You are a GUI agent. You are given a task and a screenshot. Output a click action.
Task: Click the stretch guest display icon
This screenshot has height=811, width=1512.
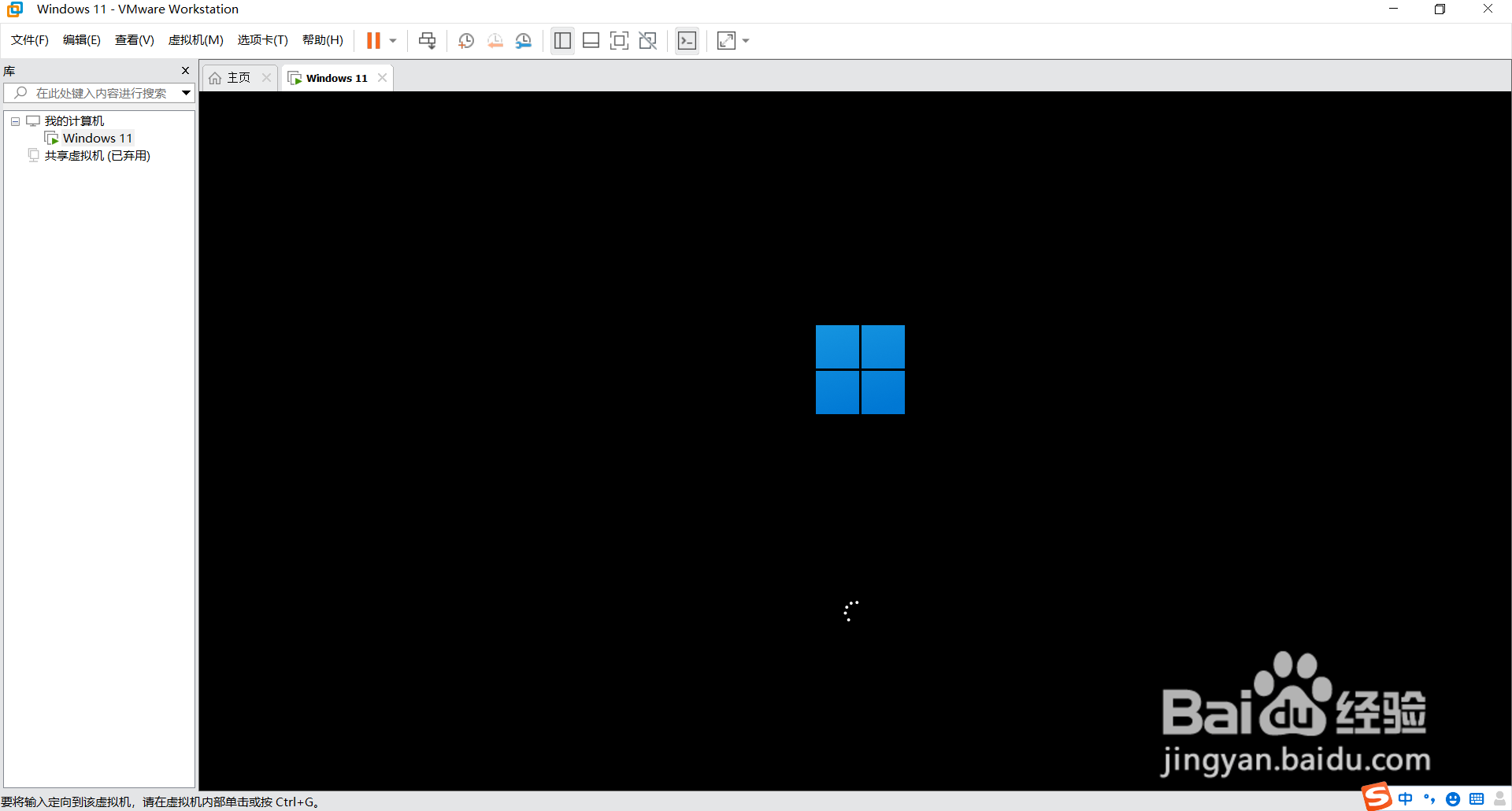726,41
